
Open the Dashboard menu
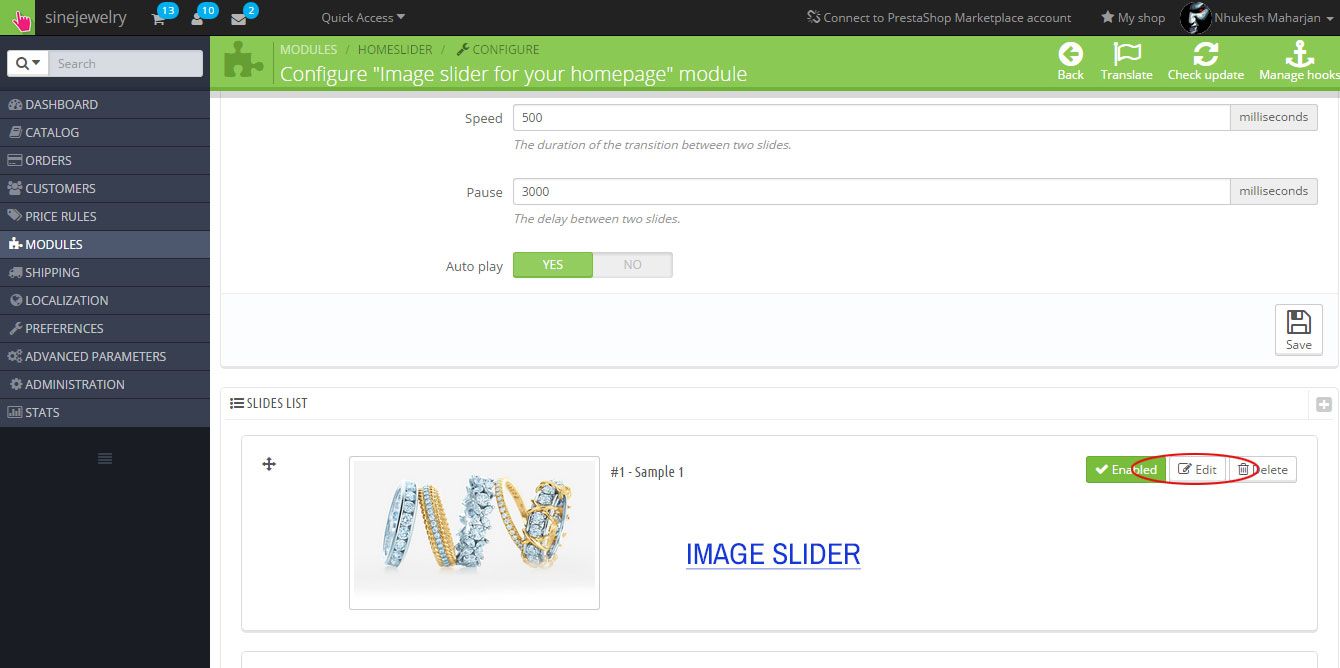(105, 104)
